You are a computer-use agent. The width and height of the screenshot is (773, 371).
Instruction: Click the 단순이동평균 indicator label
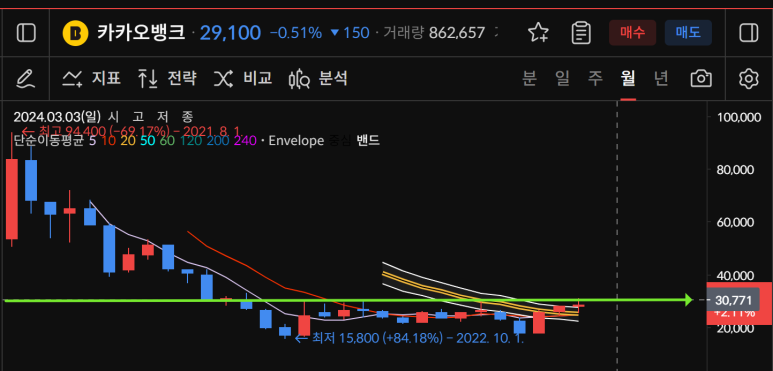(x=49, y=141)
